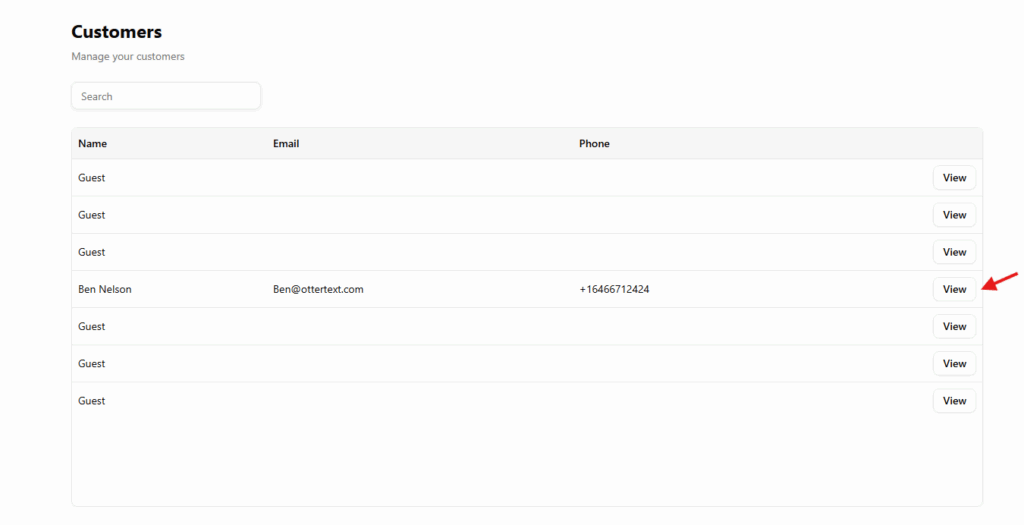Click View button in first Guest row
The width and height of the screenshot is (1024, 525).
coord(954,178)
